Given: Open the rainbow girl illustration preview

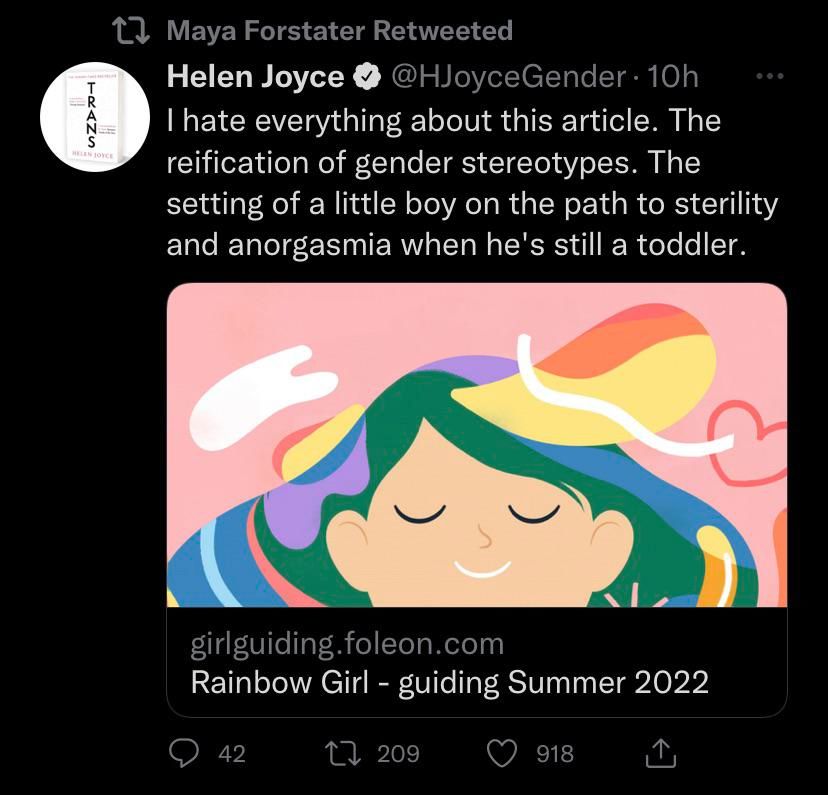Looking at the screenshot, I should pos(477,444).
